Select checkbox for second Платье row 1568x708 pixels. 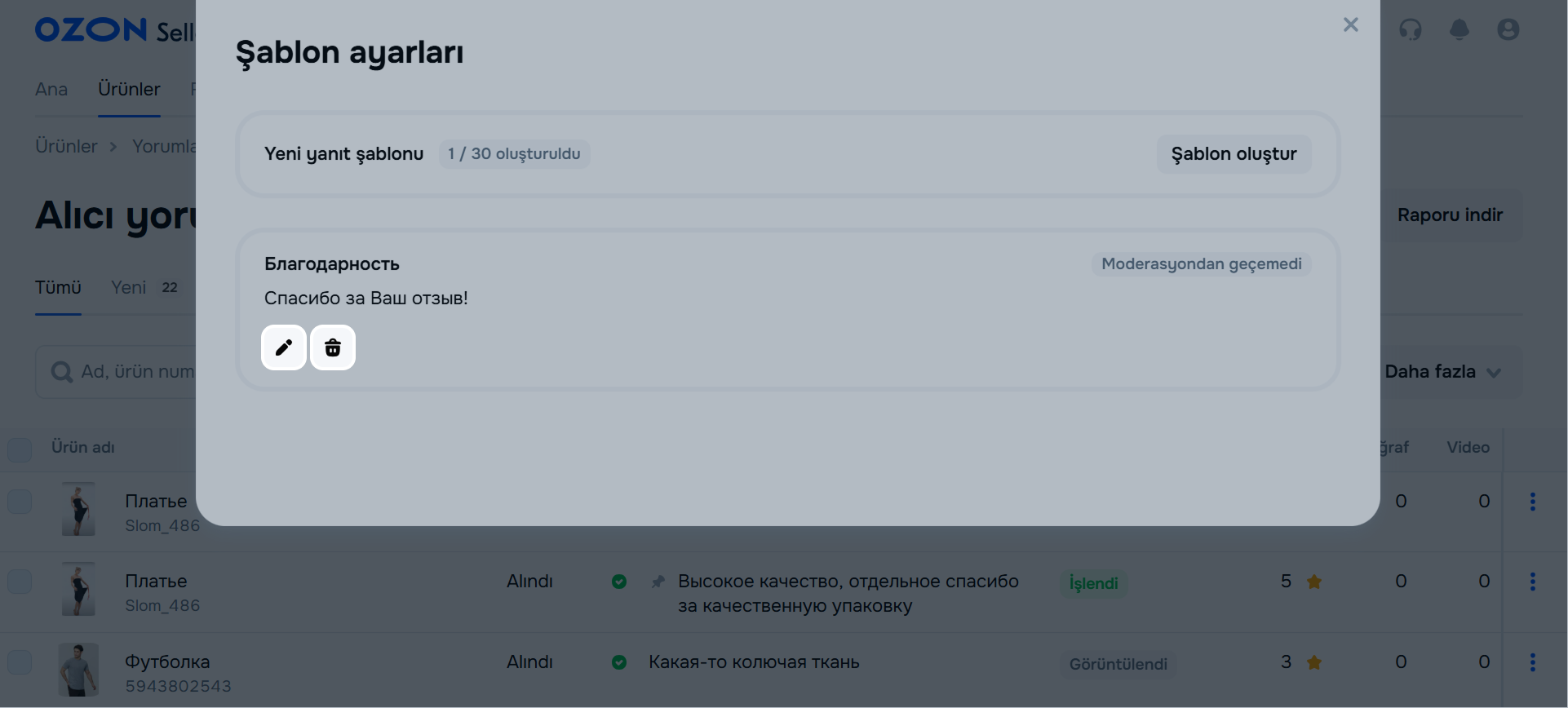coord(20,582)
